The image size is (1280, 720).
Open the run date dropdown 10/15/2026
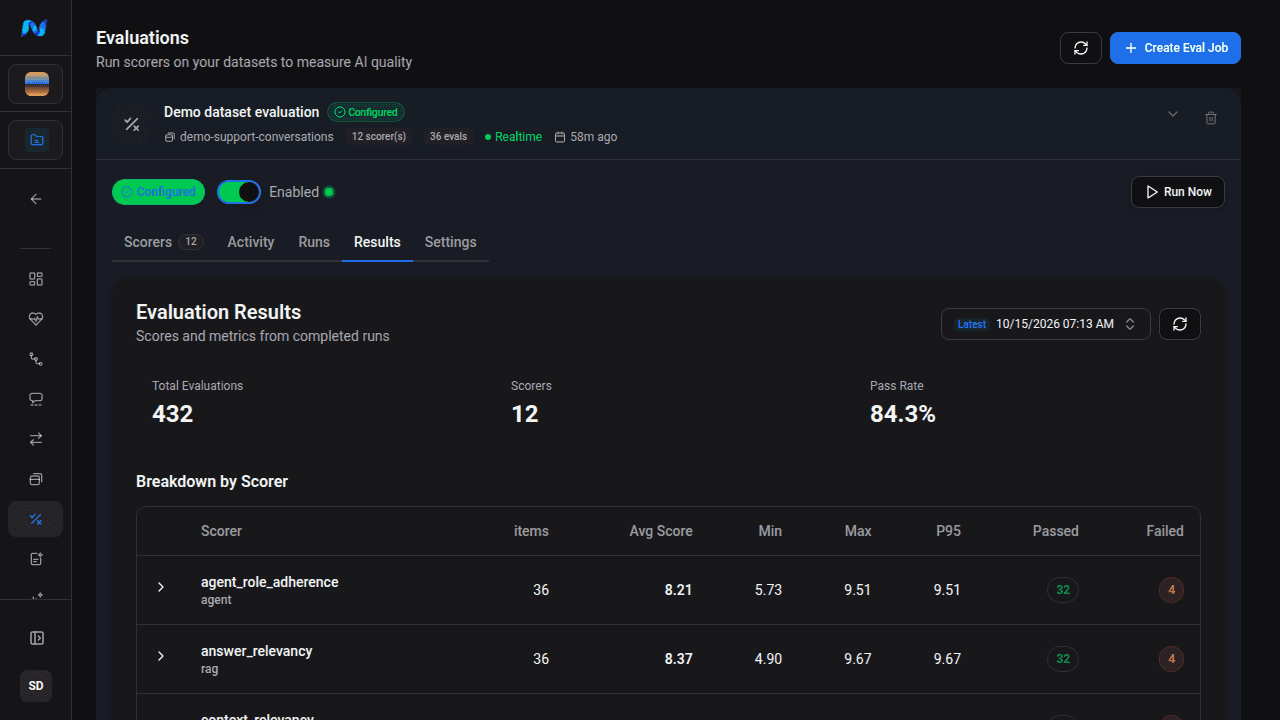pyautogui.click(x=1046, y=324)
